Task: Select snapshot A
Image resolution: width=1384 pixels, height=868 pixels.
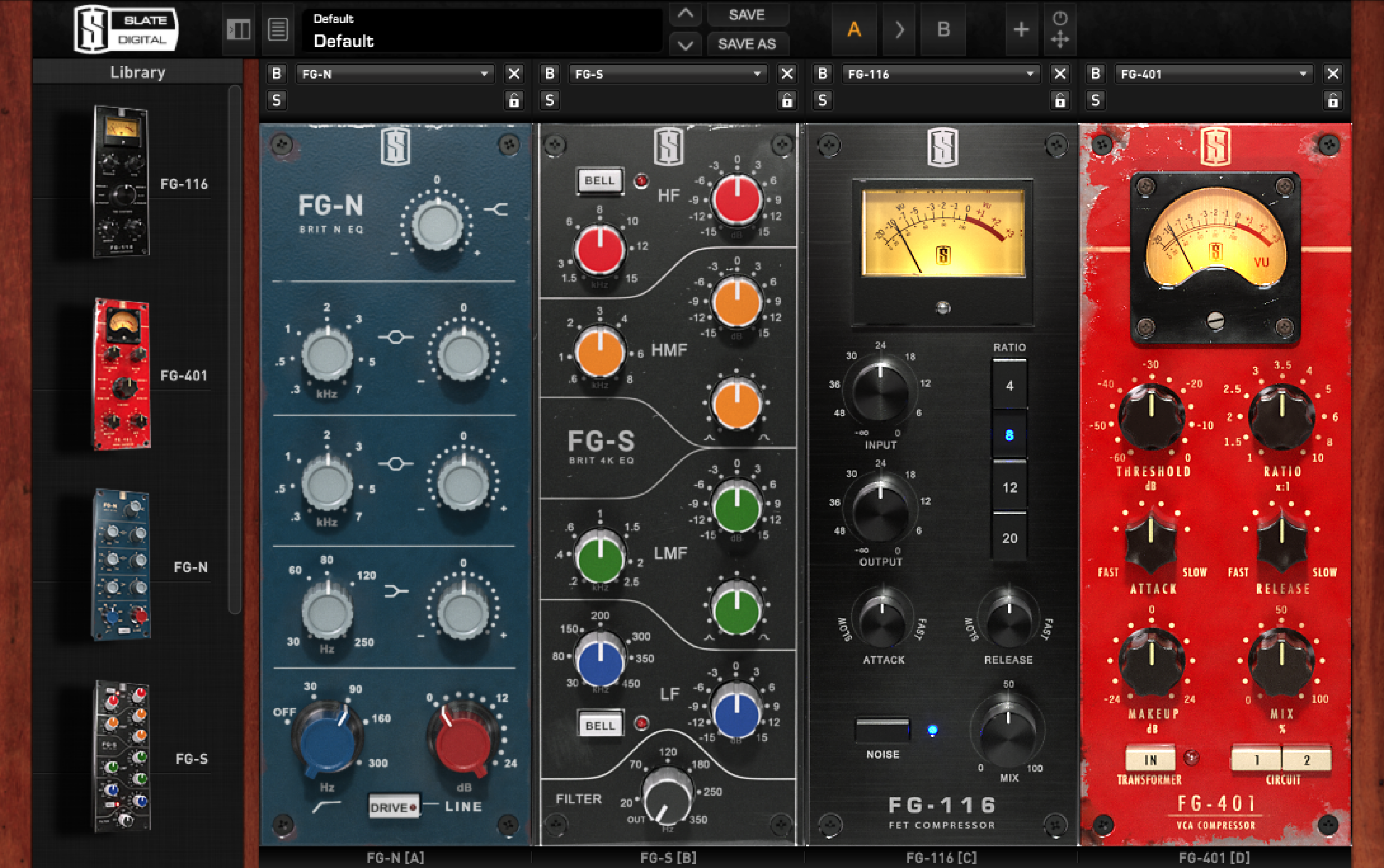Action: 854,29
